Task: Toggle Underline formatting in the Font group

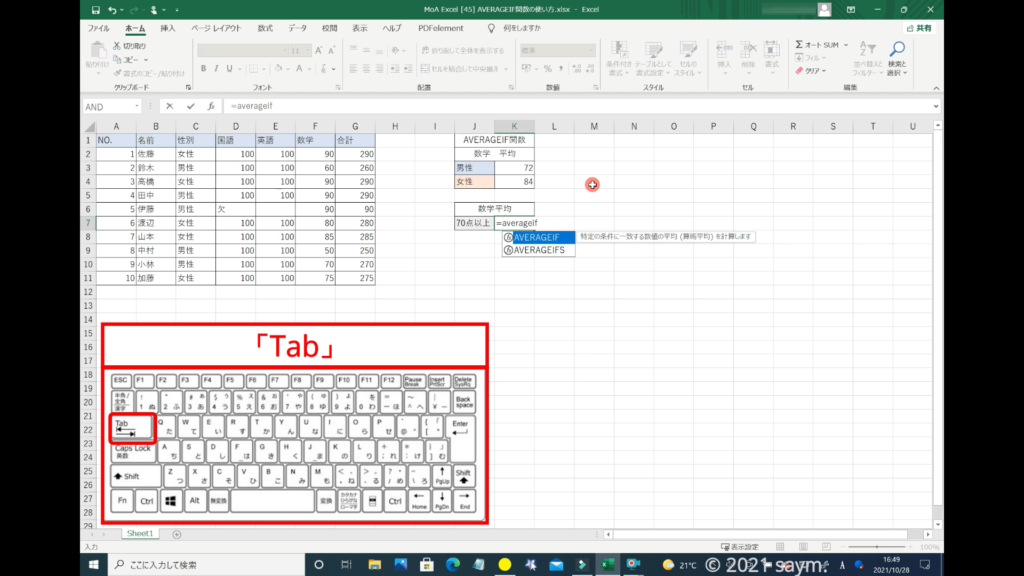Action: pyautogui.click(x=230, y=69)
